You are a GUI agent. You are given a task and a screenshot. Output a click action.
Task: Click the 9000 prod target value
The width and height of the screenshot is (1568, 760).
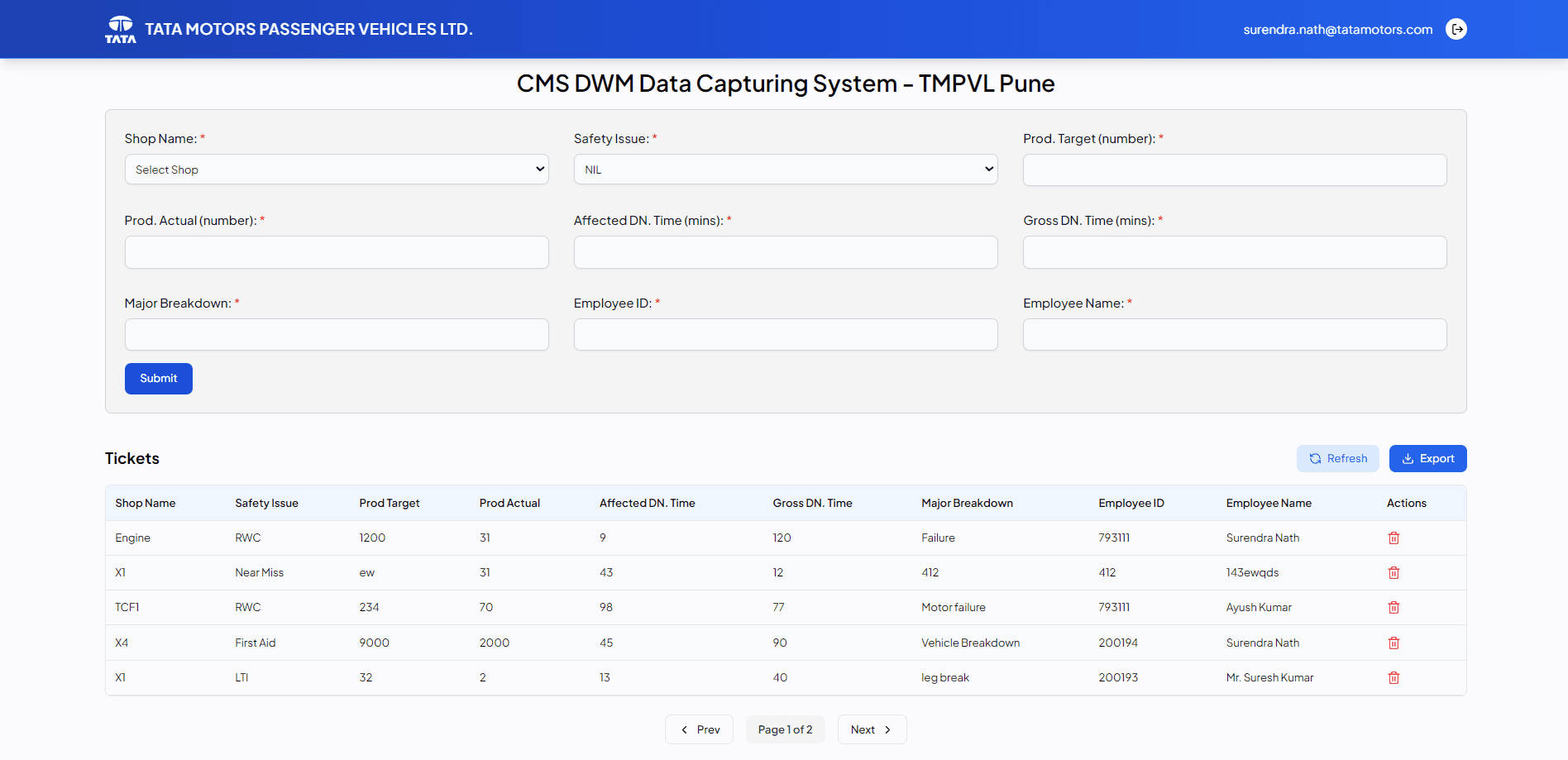pyautogui.click(x=374, y=643)
